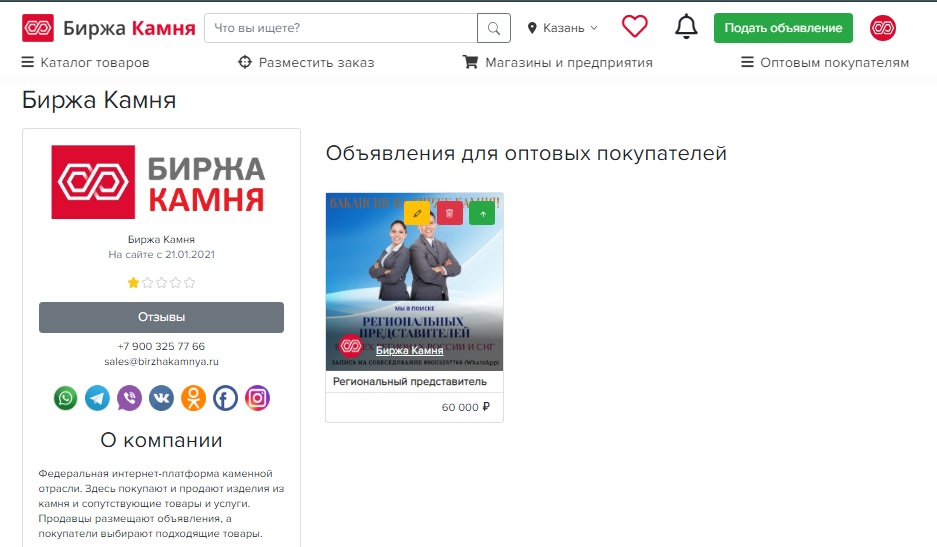Click the phone number +7 900 325 77 66
937x547 pixels.
161,346
